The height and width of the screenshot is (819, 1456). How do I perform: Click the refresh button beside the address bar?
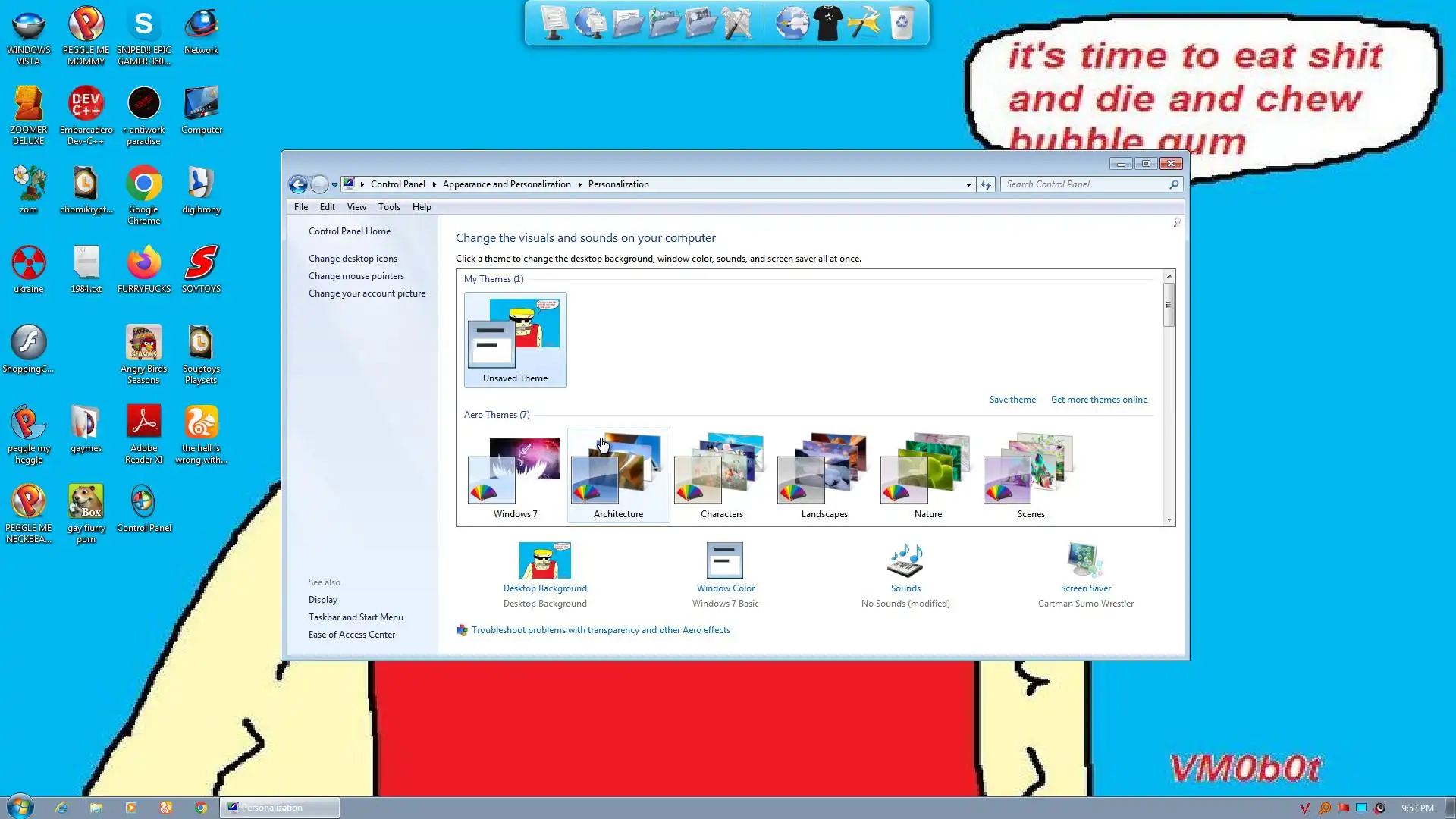click(986, 184)
